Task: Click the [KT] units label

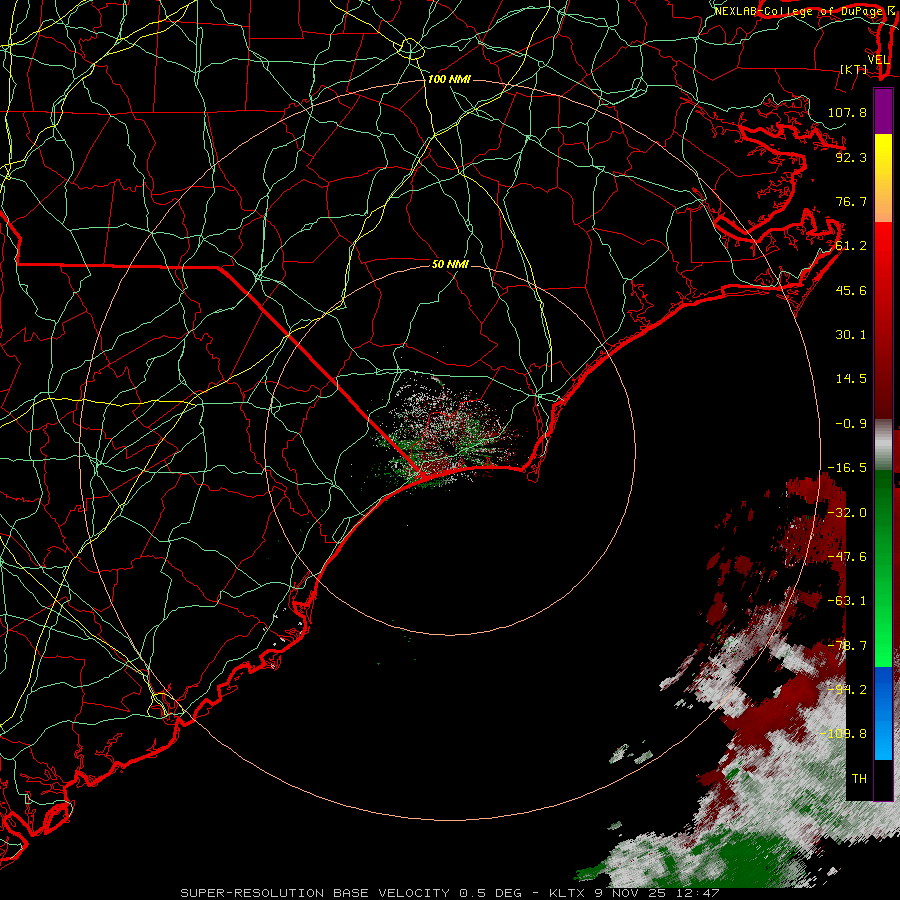Action: pos(854,69)
